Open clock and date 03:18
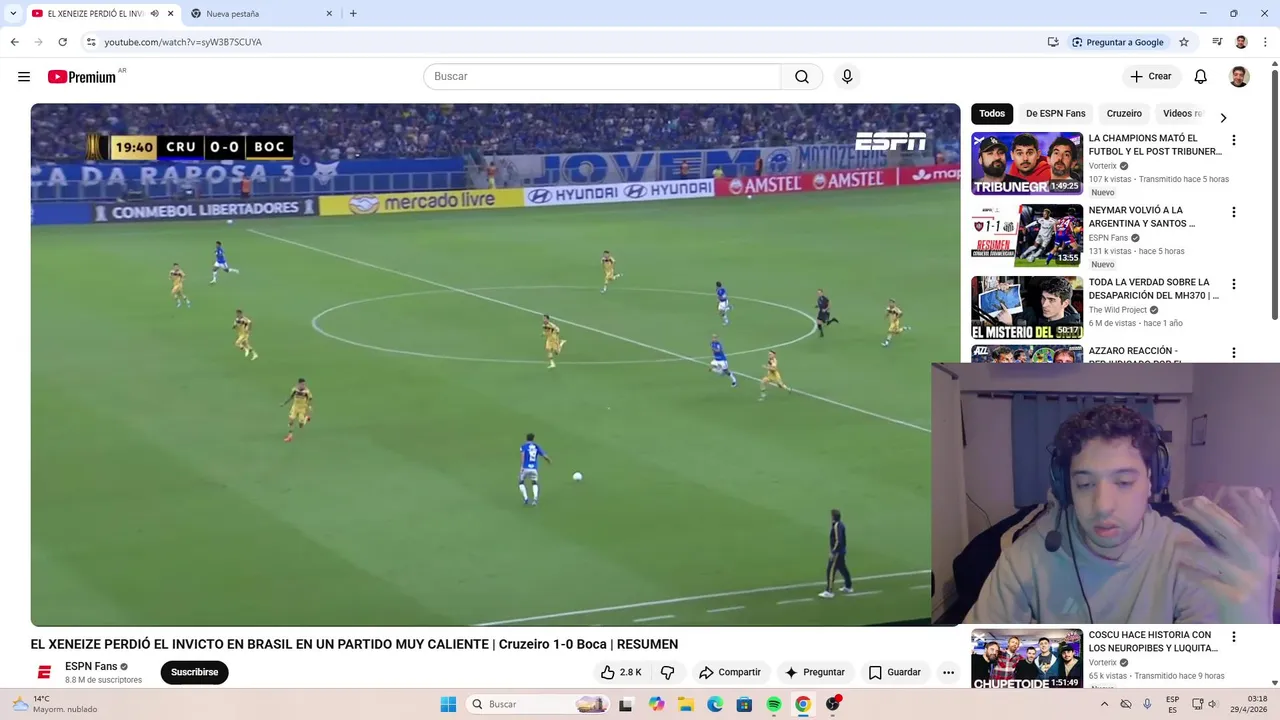 pos(1250,704)
